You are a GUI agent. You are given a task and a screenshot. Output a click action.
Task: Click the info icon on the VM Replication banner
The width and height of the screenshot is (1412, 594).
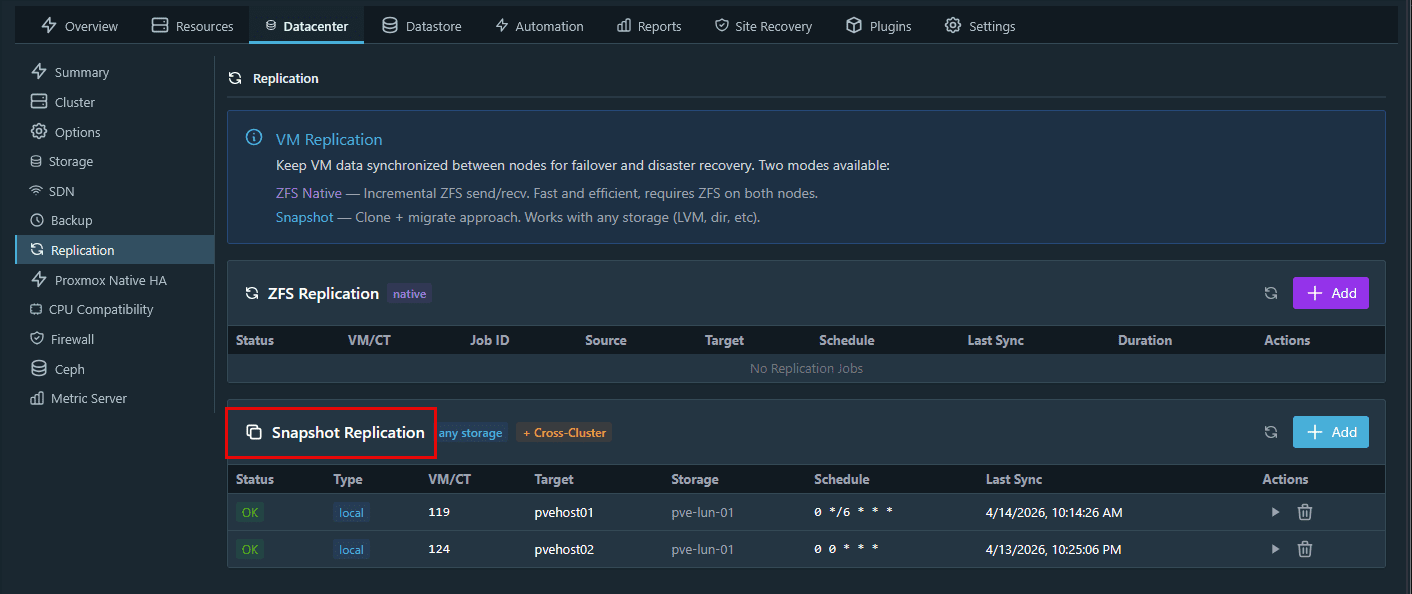pos(253,138)
